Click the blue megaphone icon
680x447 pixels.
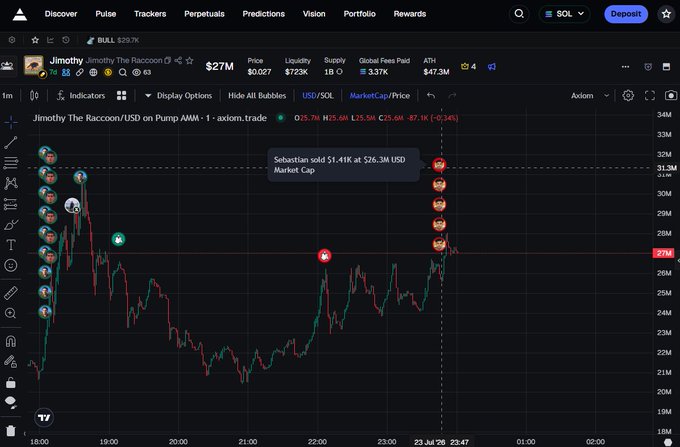point(492,66)
